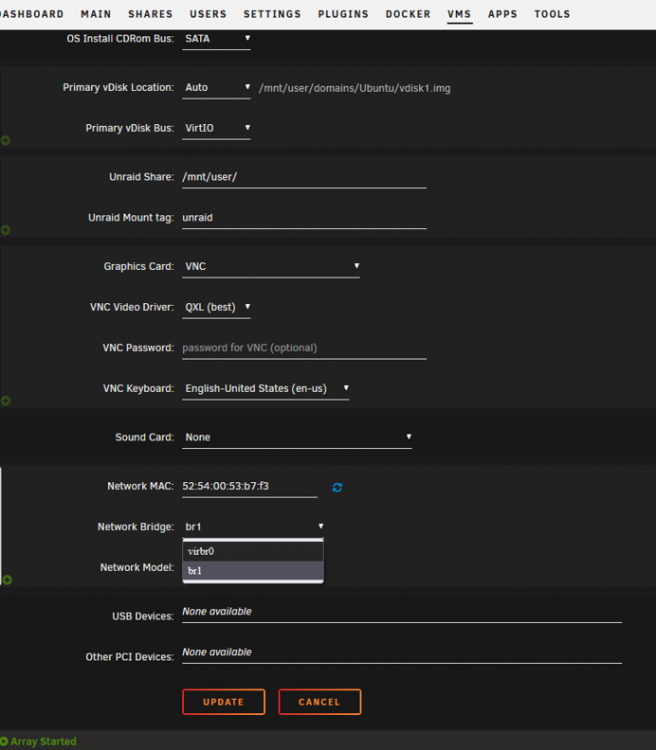This screenshot has height=750, width=656.
Task: Focus the VNC Password field
Action: (x=304, y=348)
